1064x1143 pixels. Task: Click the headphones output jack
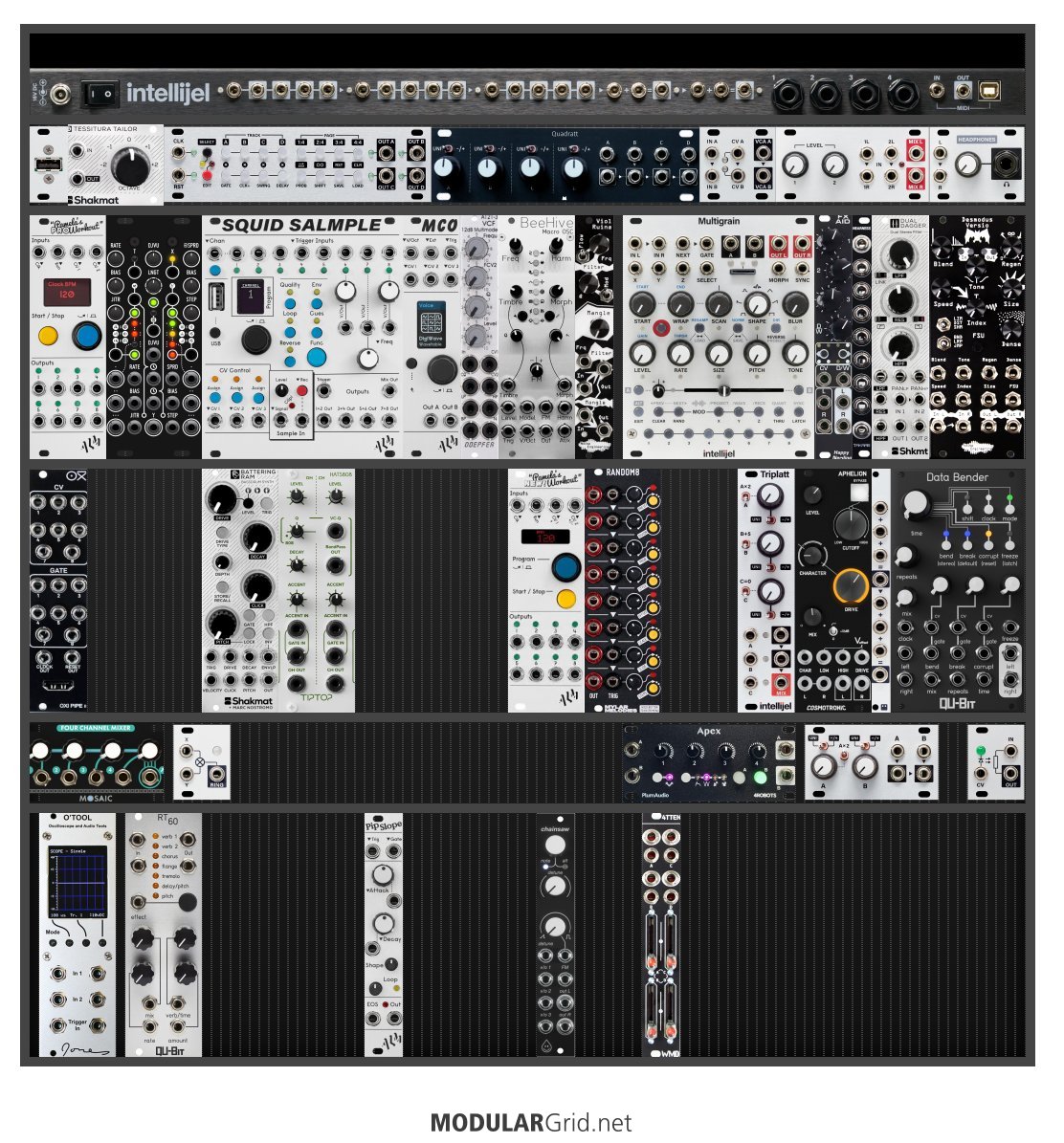point(1006,164)
